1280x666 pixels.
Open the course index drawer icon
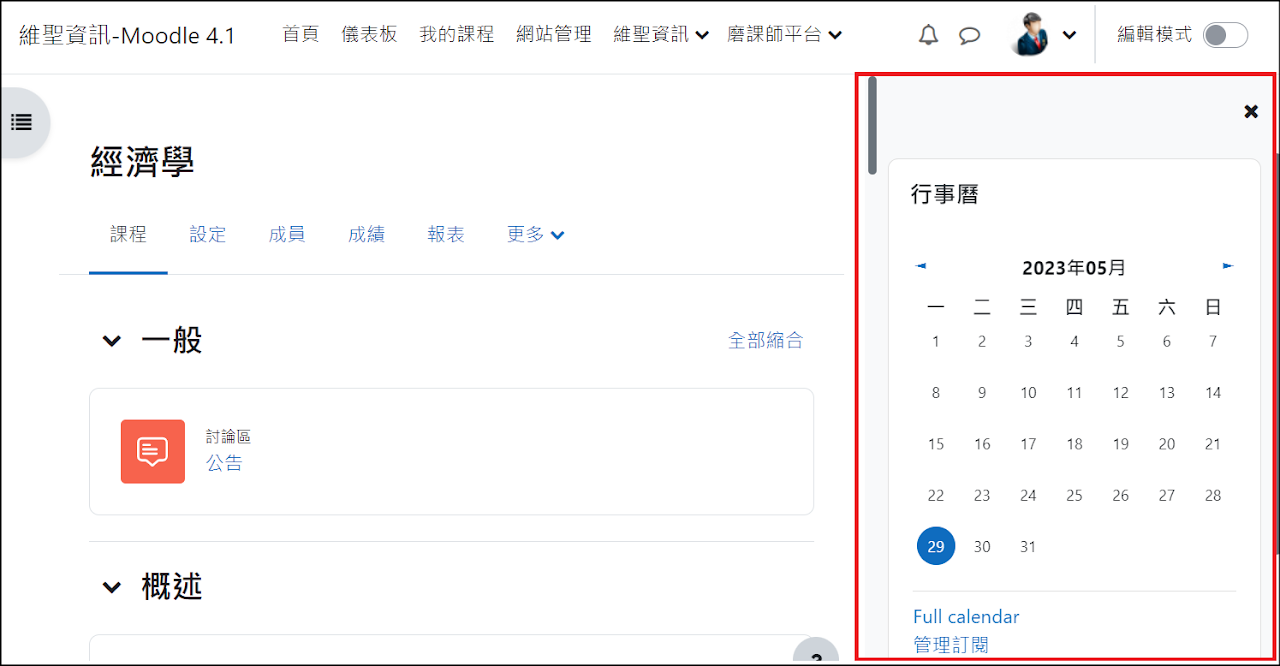pyautogui.click(x=21, y=122)
